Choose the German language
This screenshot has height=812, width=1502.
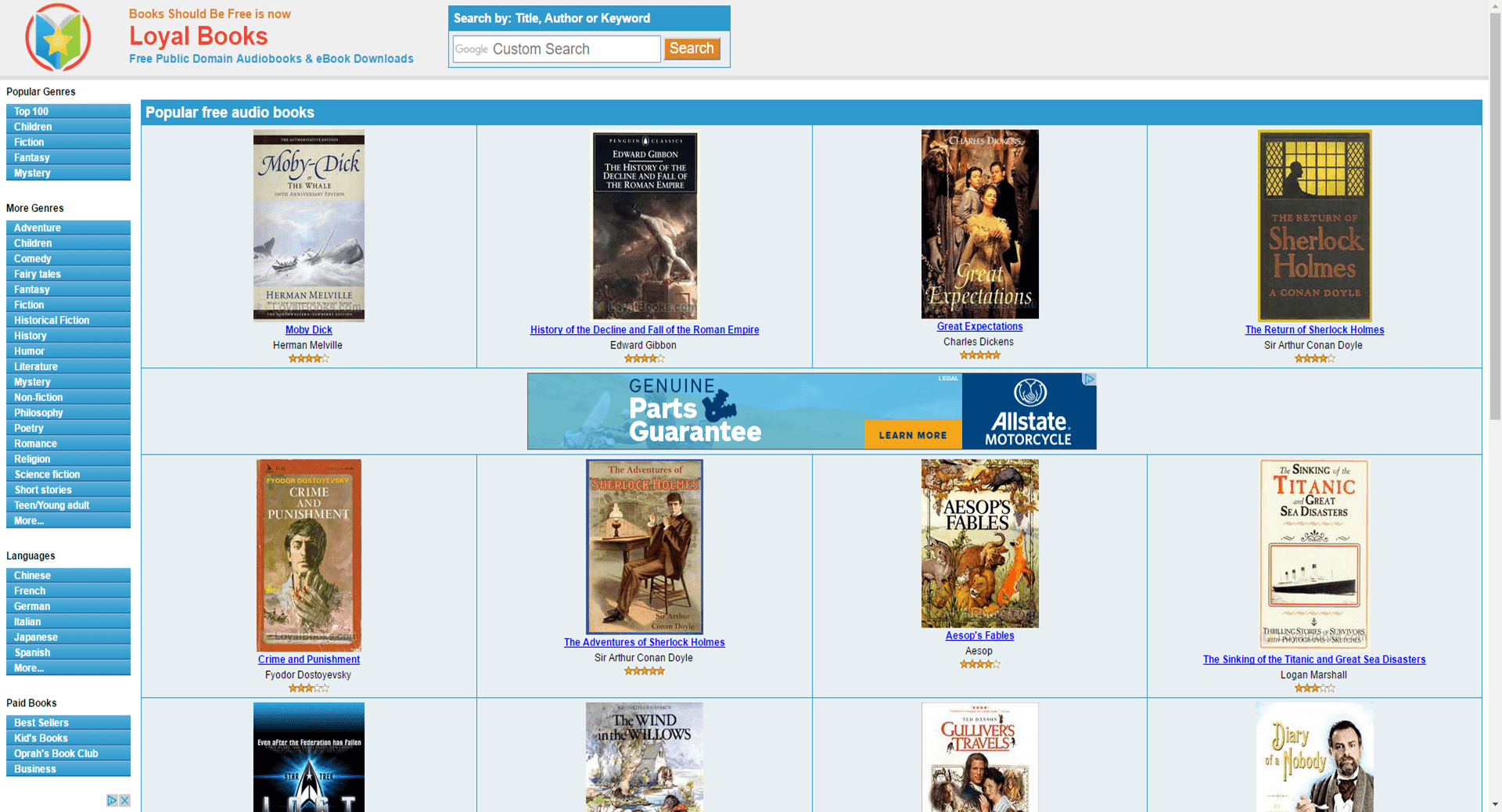[x=68, y=606]
